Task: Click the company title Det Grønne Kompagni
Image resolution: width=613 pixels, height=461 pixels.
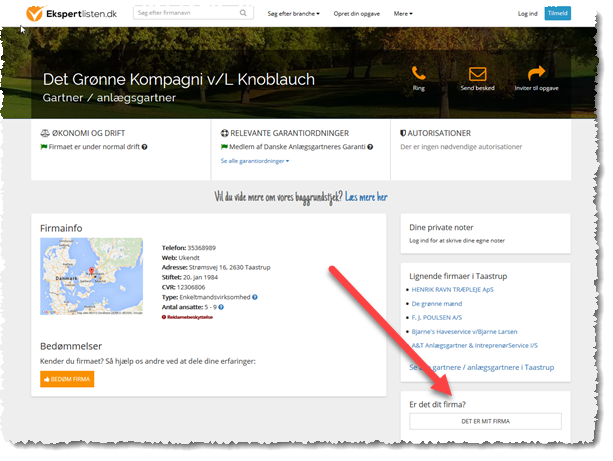Action: click(x=179, y=79)
